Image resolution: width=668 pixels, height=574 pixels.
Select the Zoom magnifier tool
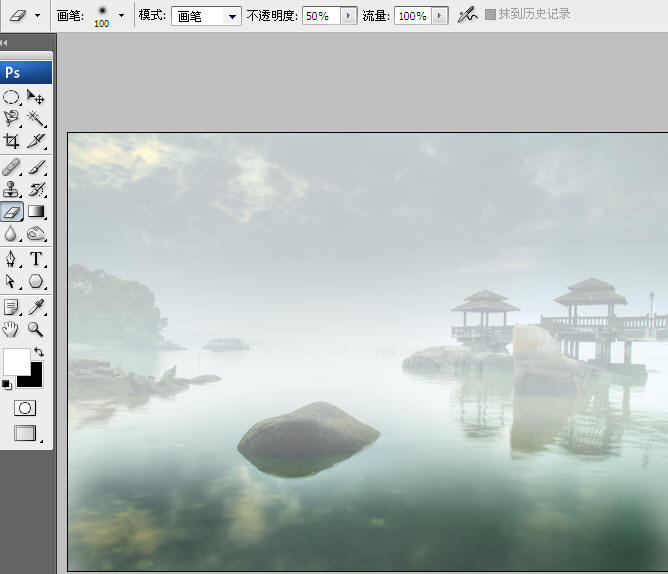pos(37,329)
